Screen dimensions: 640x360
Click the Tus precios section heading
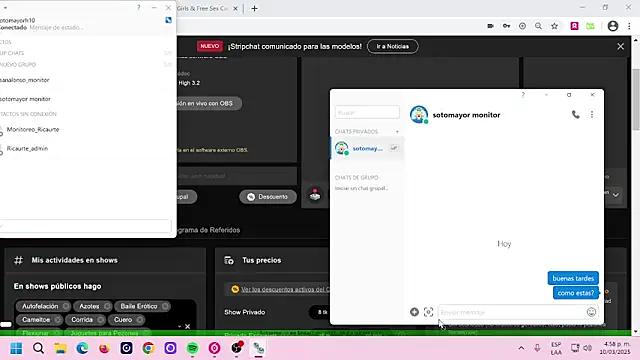261,260
